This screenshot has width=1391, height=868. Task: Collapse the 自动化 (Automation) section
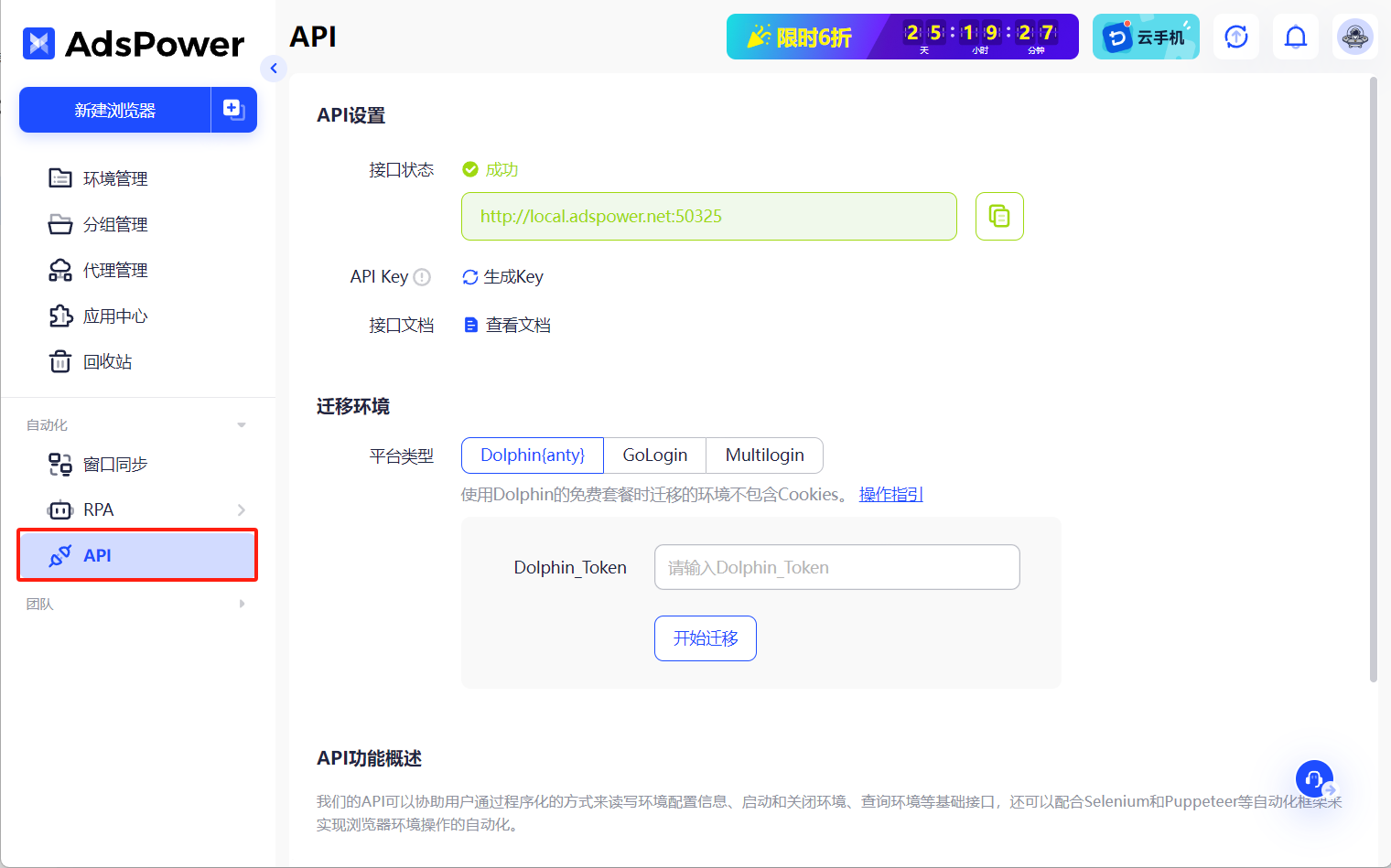tap(241, 424)
